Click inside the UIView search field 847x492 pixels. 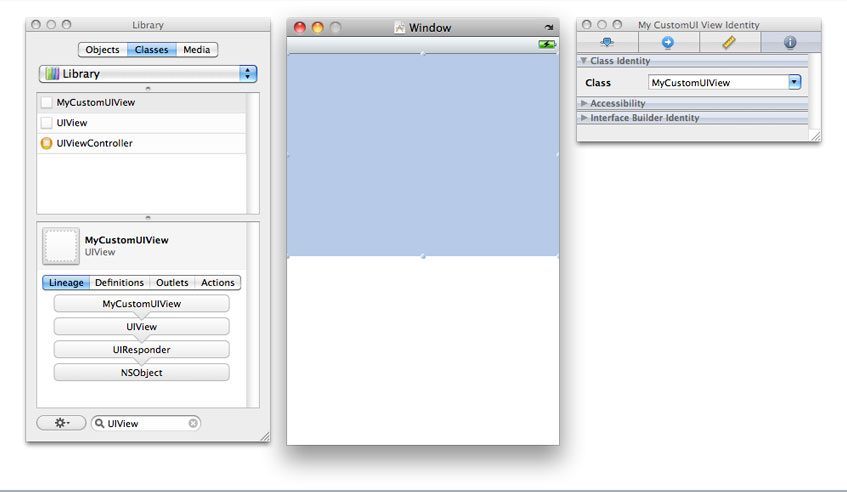[x=145, y=423]
